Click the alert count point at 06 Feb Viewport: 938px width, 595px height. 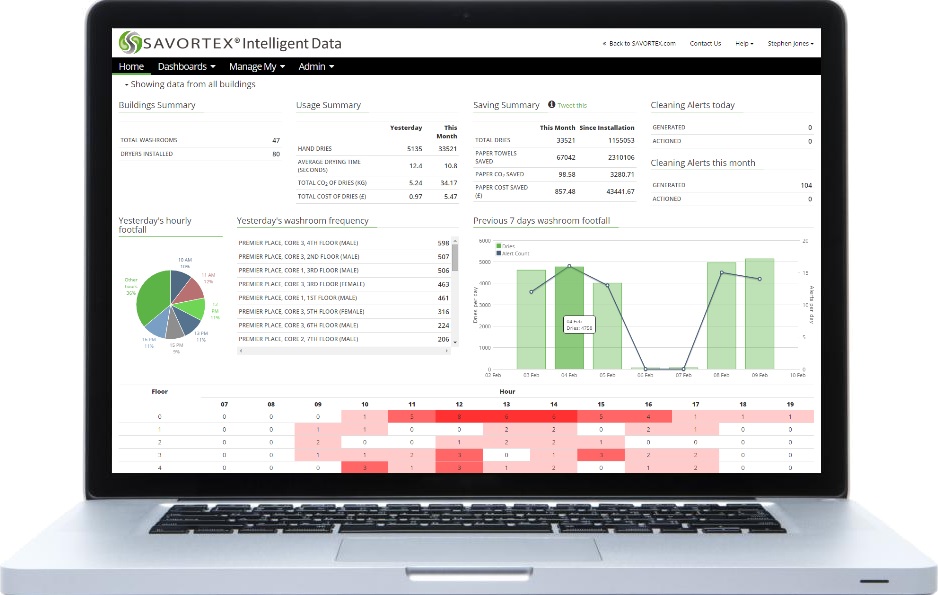(645, 369)
